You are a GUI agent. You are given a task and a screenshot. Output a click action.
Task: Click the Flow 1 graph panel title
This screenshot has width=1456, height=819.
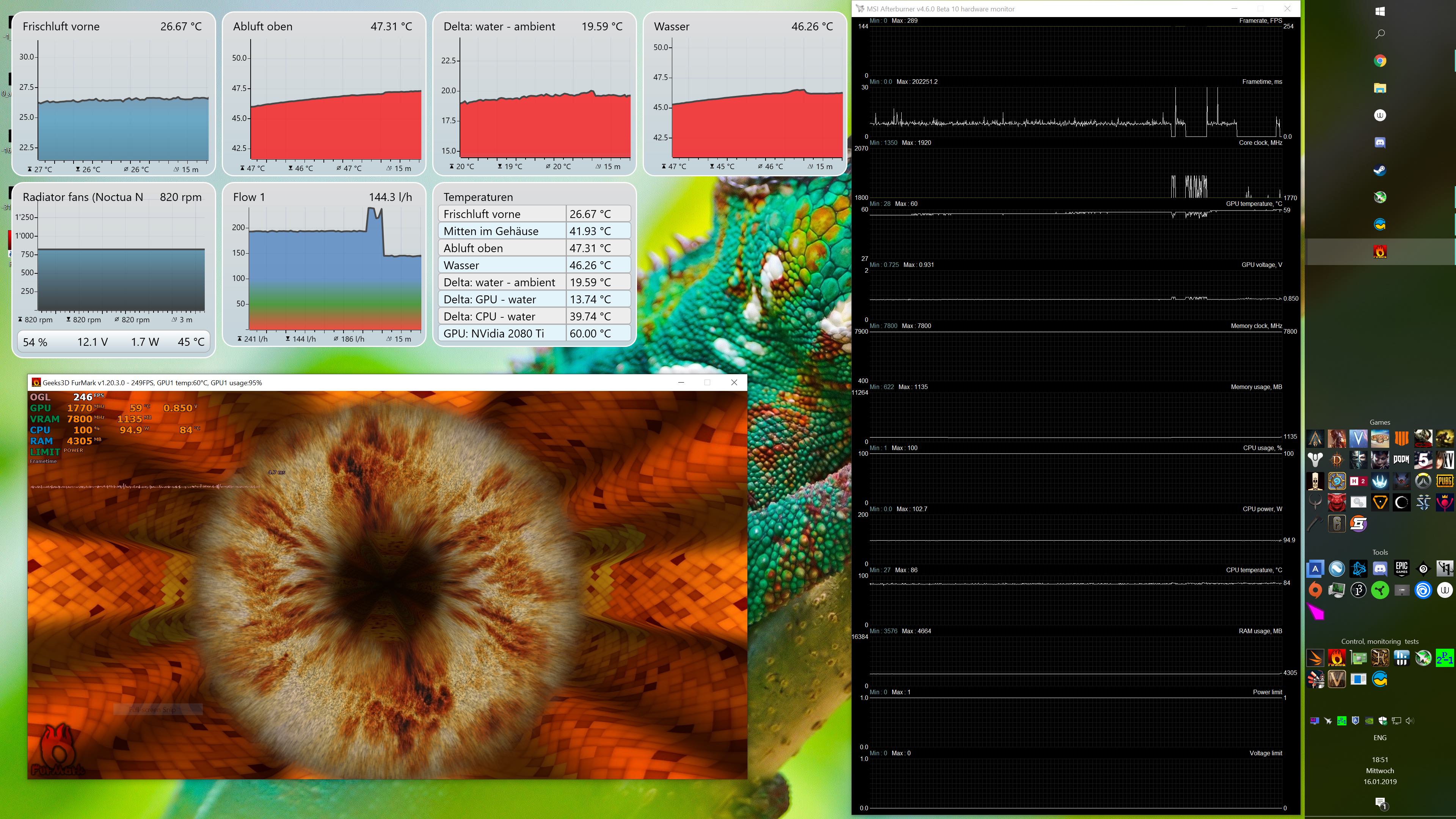point(249,197)
